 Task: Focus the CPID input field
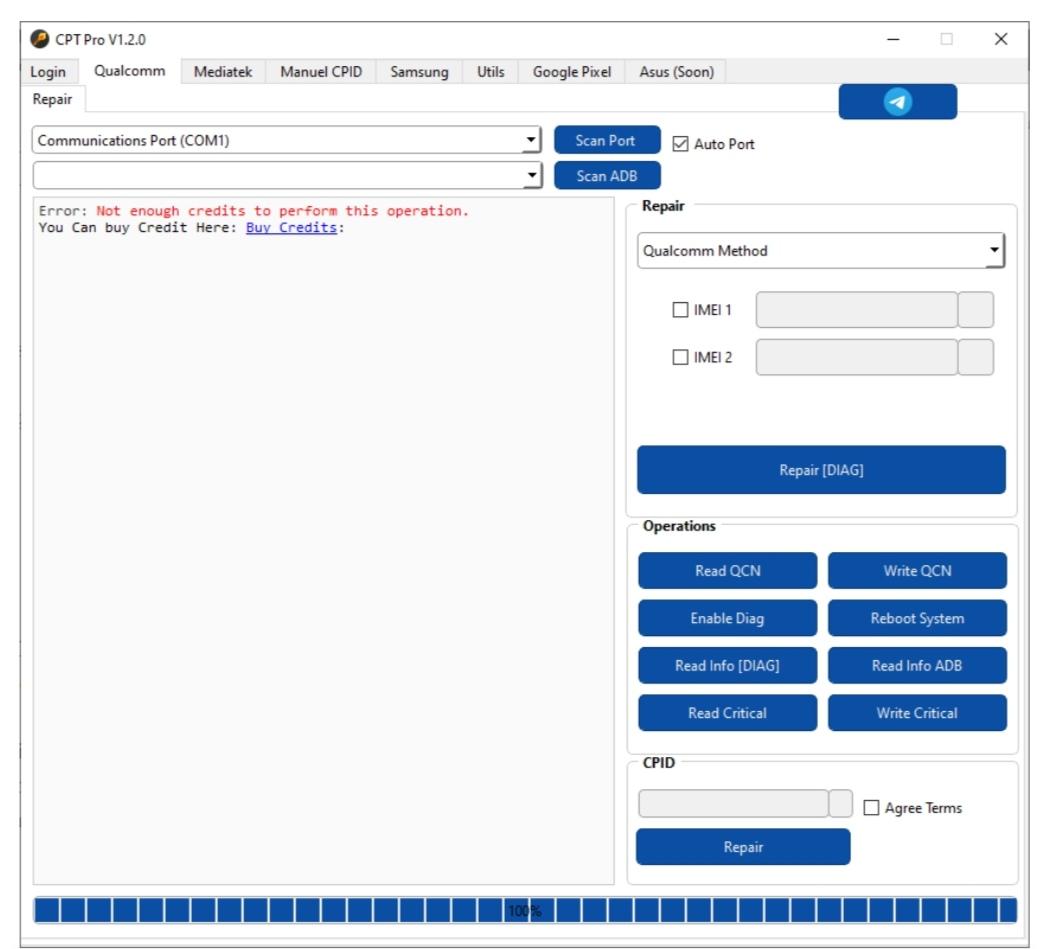click(x=733, y=803)
